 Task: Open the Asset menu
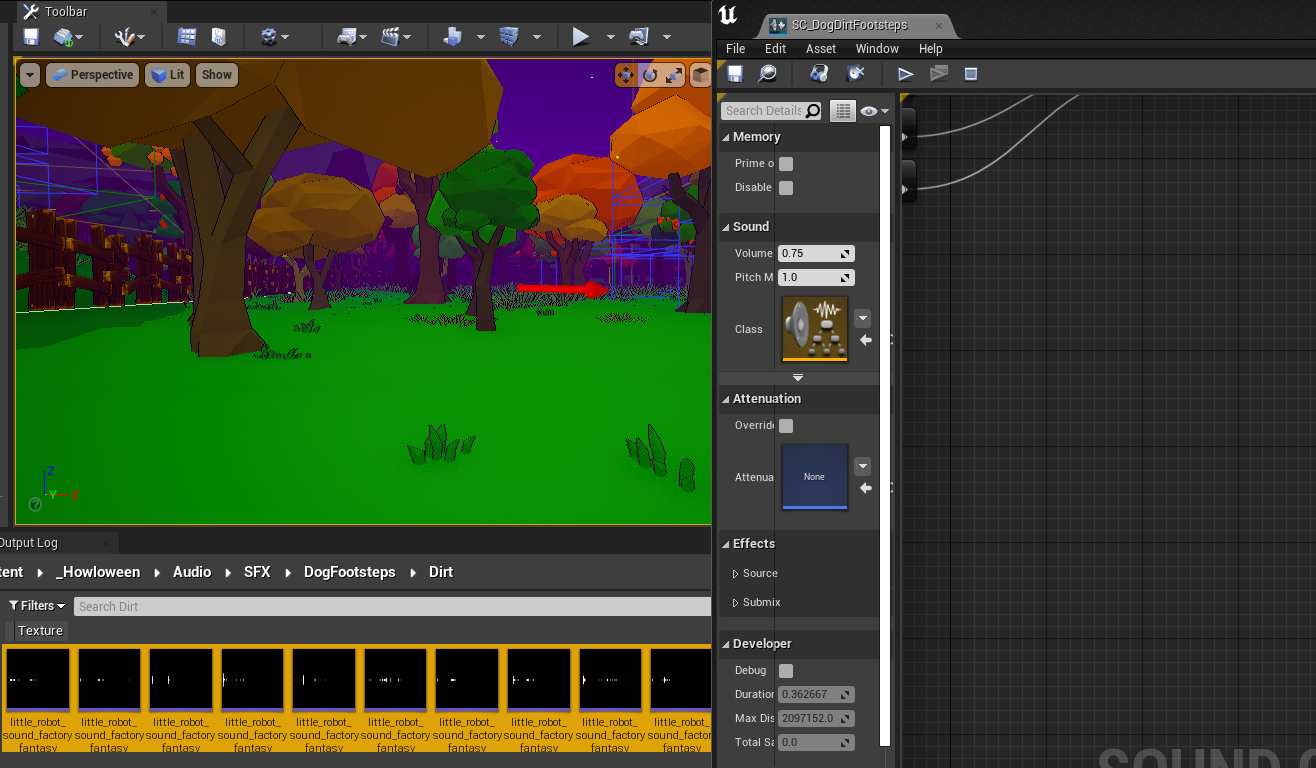(820, 48)
